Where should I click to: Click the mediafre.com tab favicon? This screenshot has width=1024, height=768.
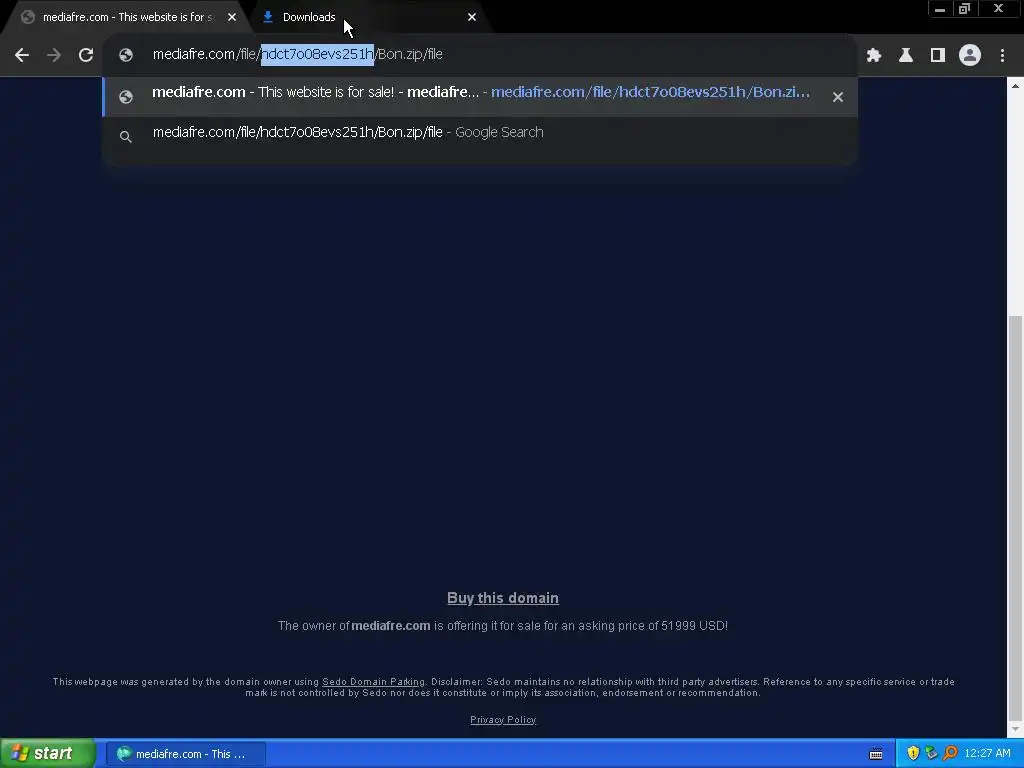[x=28, y=18]
